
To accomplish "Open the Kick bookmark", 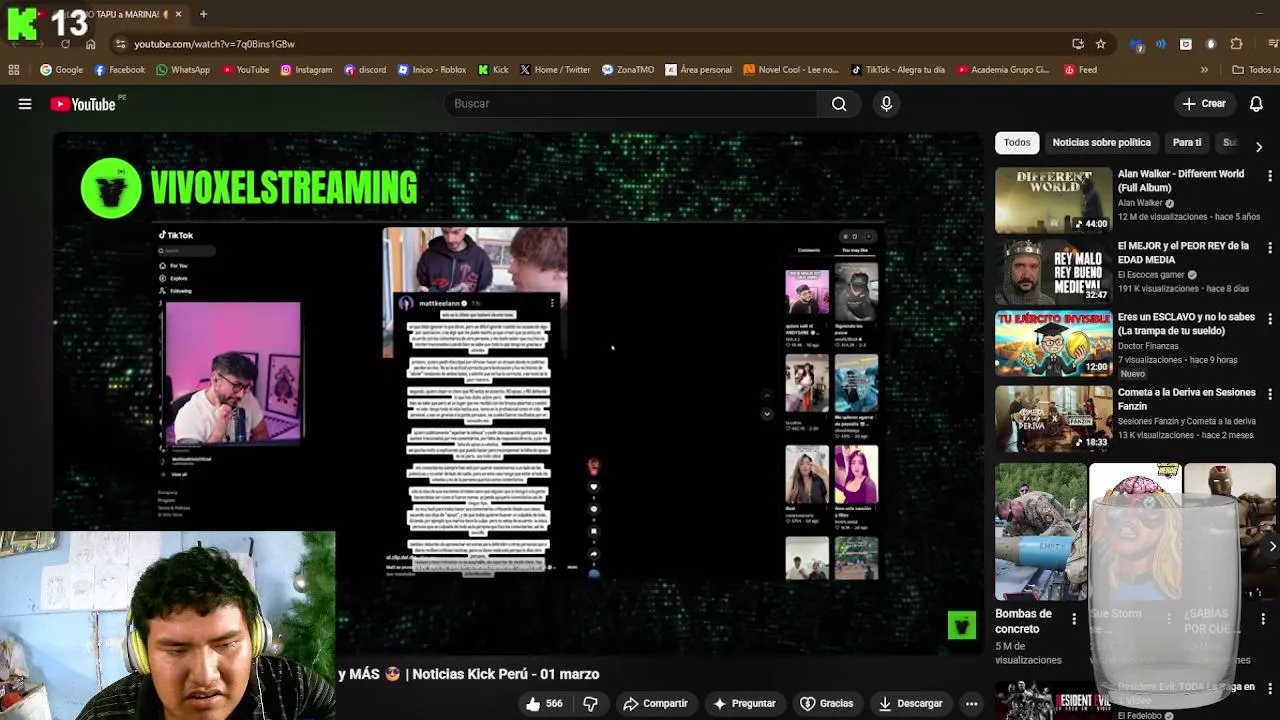I will (493, 70).
